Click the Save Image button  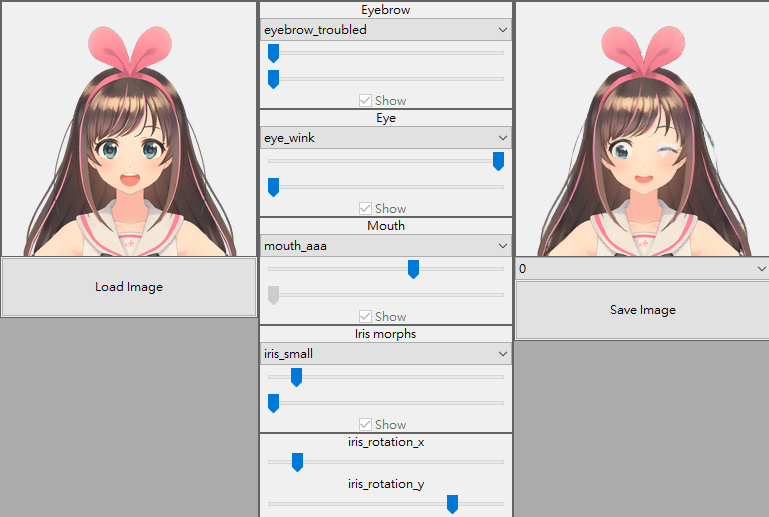click(642, 310)
